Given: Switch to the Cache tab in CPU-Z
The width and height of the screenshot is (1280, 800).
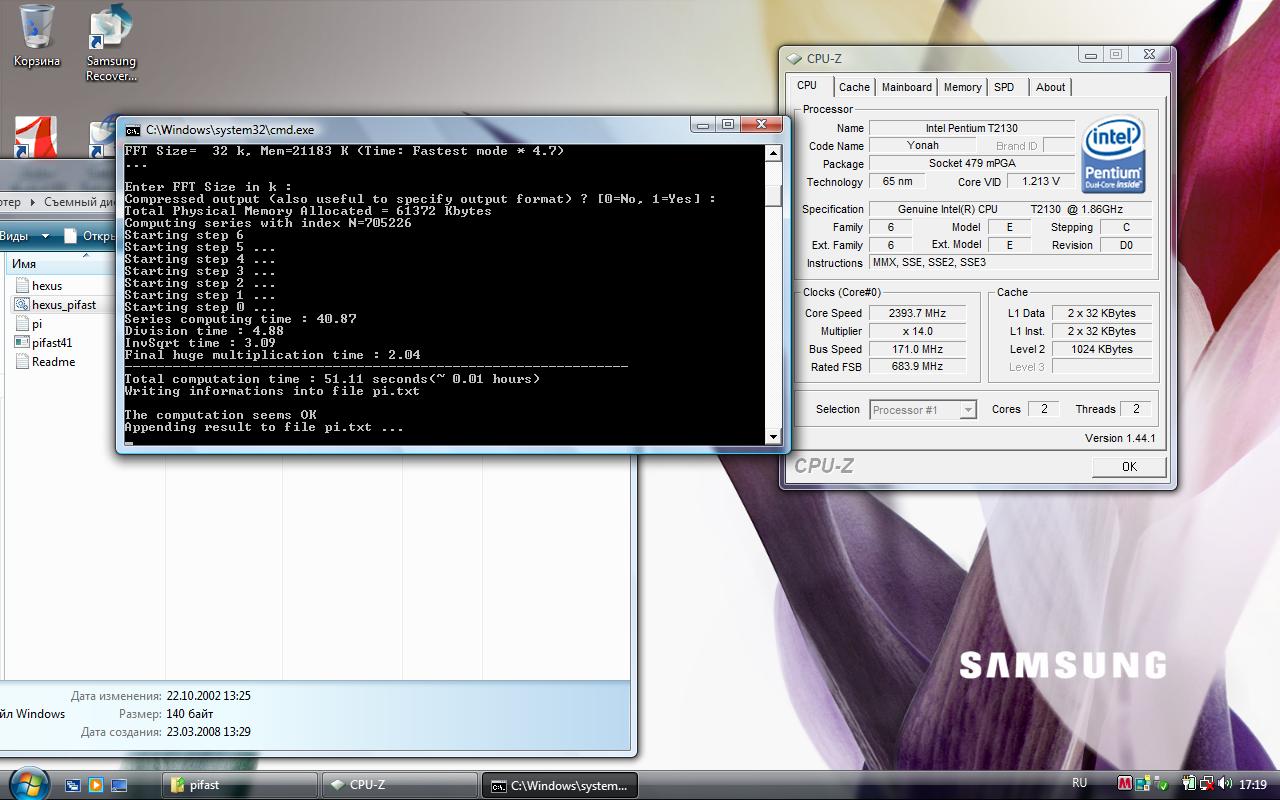Looking at the screenshot, I should click(854, 87).
